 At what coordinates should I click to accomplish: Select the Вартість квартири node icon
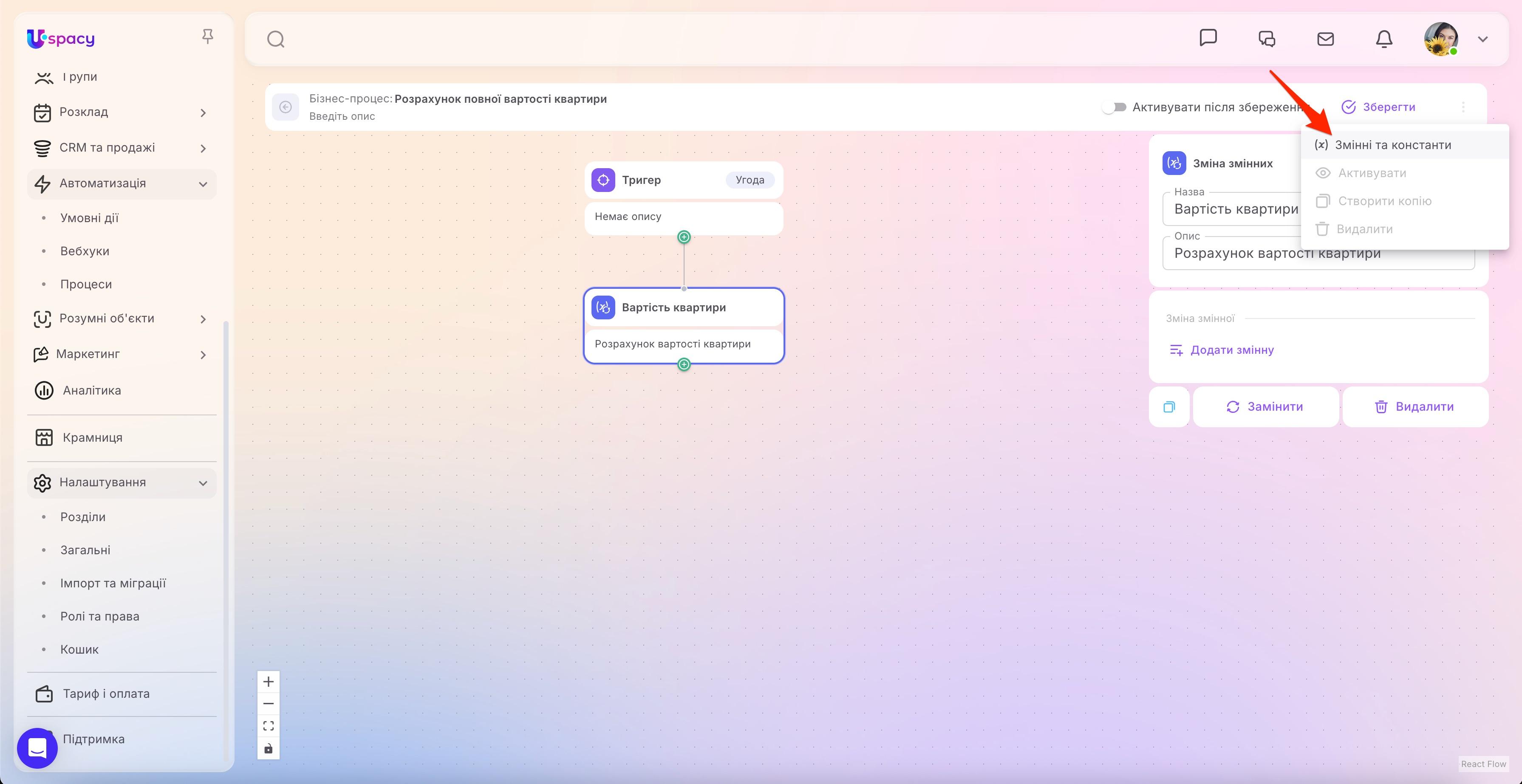click(x=603, y=307)
